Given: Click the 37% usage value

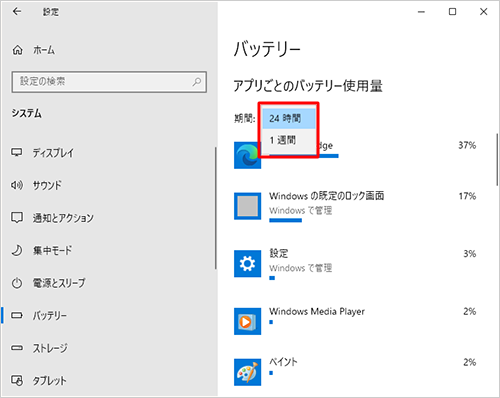Looking at the screenshot, I should (467, 145).
